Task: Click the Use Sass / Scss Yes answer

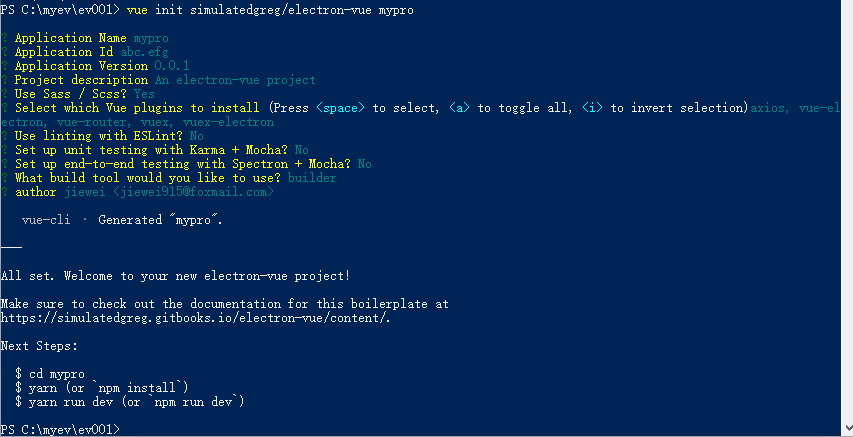Action: click(144, 93)
